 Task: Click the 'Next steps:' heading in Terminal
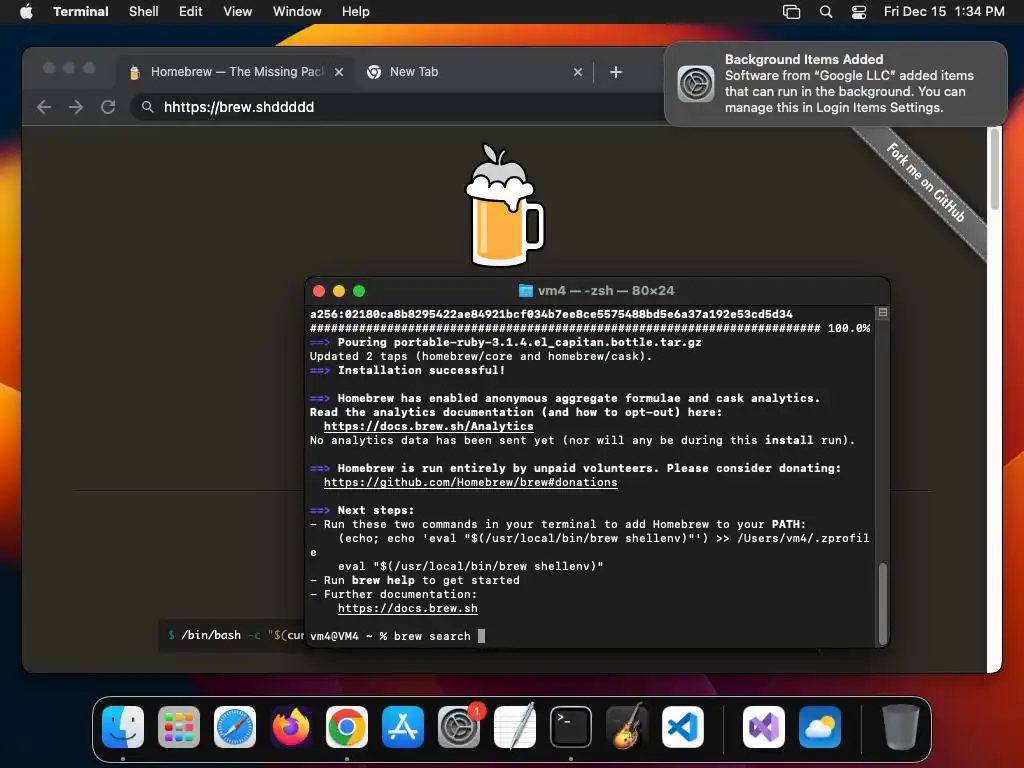click(x=362, y=511)
